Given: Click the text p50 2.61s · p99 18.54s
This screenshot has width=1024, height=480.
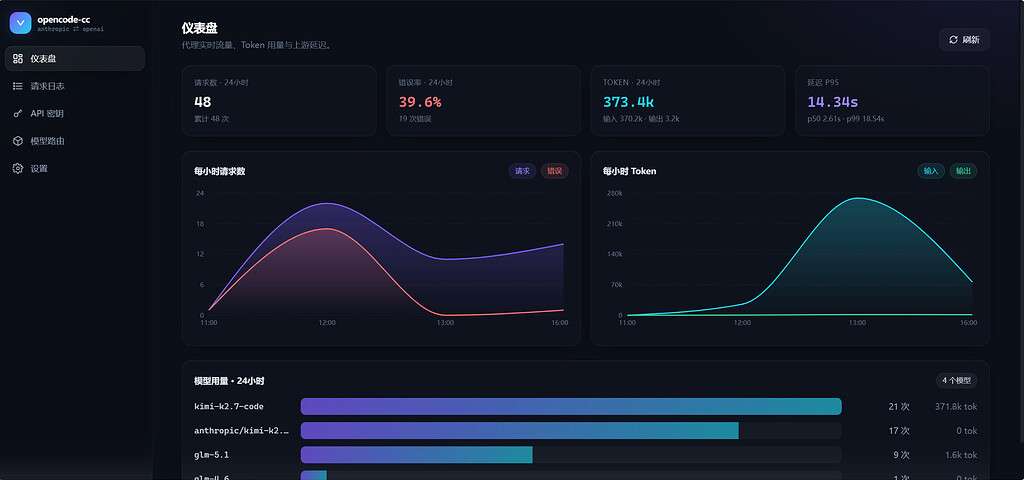Looking at the screenshot, I should click(846, 120).
